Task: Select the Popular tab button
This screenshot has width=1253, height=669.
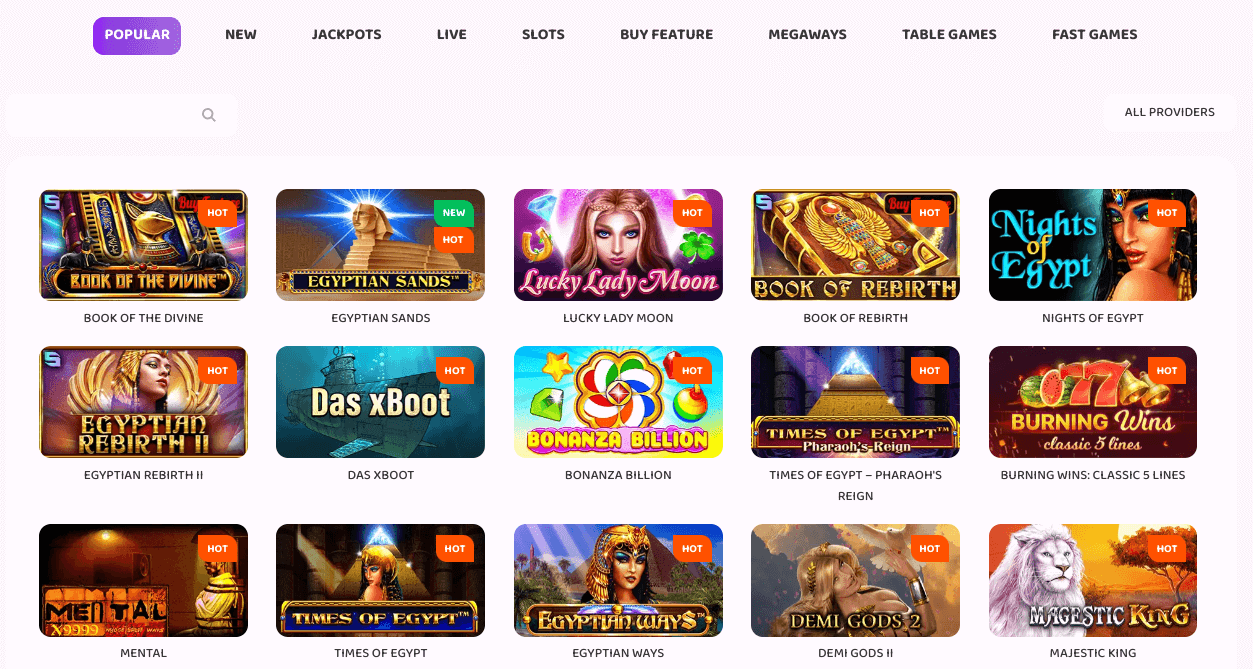Action: click(x=137, y=35)
